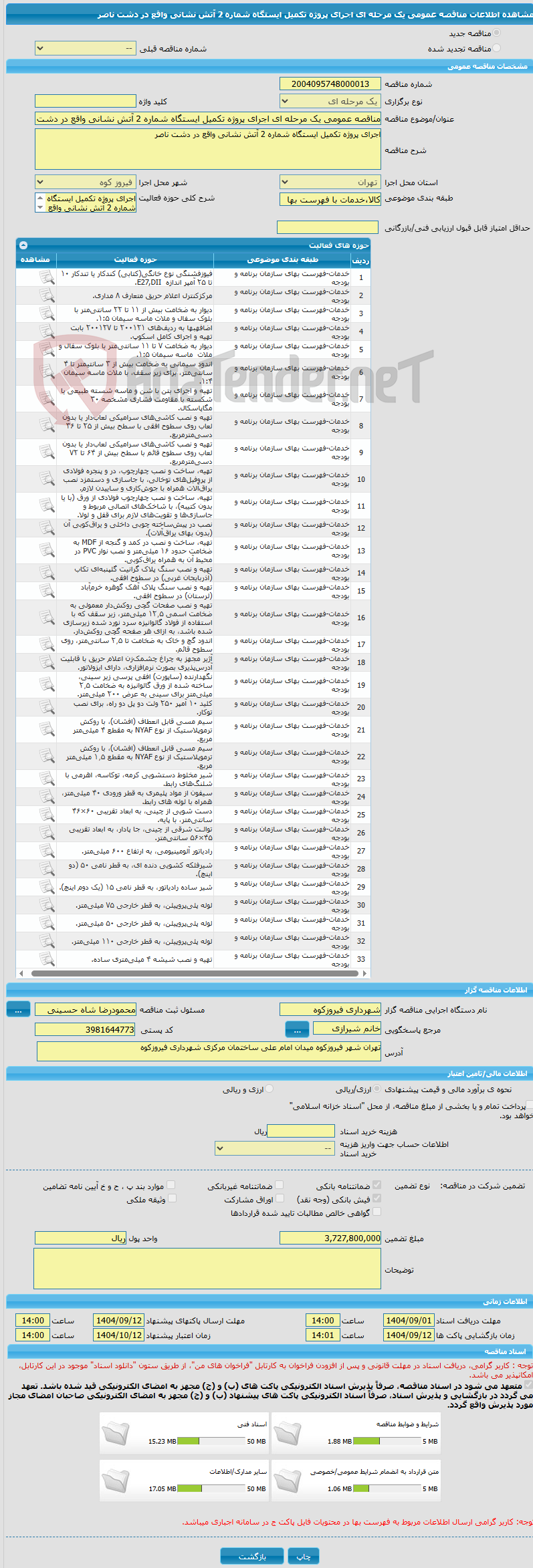Open the view icon for activity row 3
Screen dimensions: 533x1568
[46, 313]
